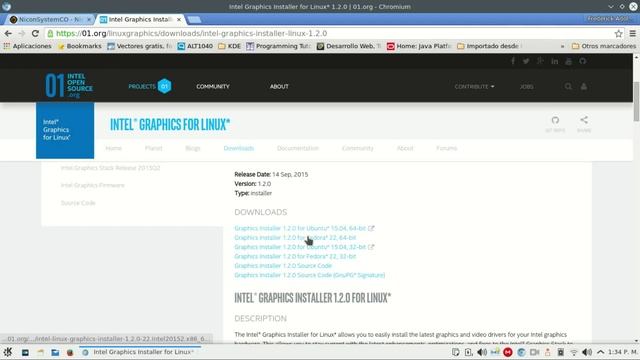Open Twitter social icon in header
This screenshot has height=360, width=640.
coord(526,61)
